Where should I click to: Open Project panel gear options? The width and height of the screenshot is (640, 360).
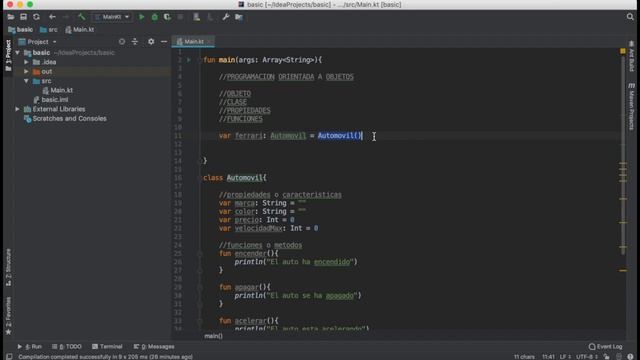click(151, 42)
